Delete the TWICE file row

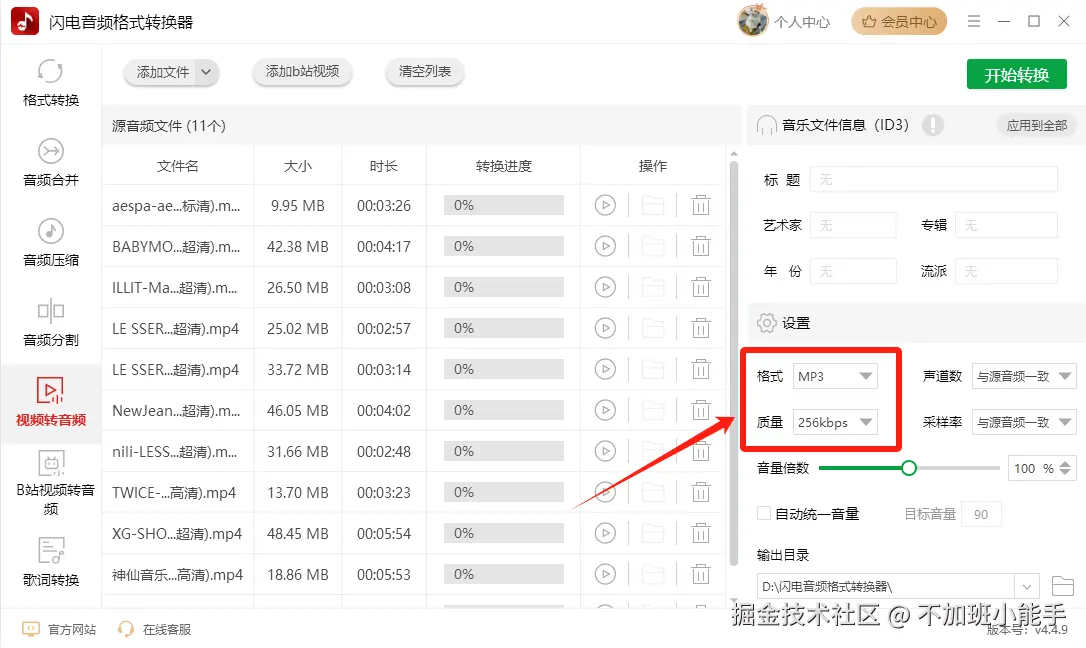tap(701, 492)
